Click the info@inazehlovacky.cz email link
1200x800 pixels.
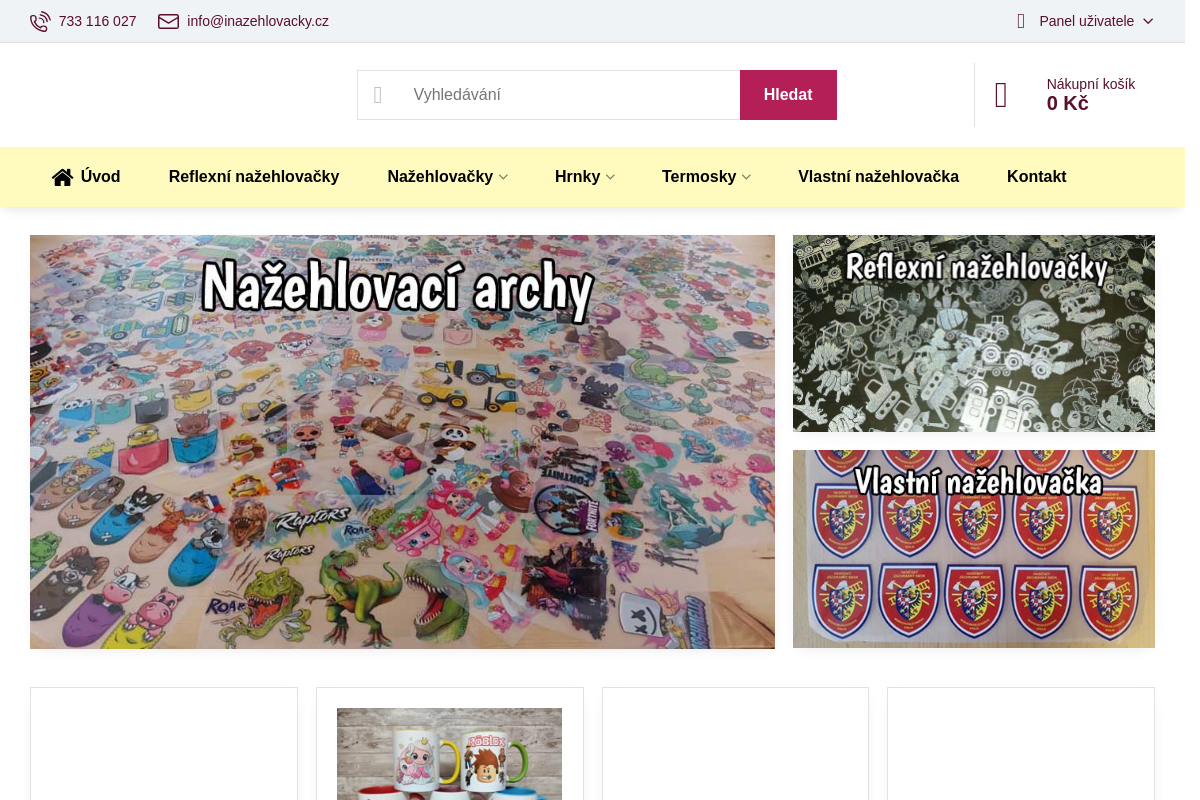point(258,21)
